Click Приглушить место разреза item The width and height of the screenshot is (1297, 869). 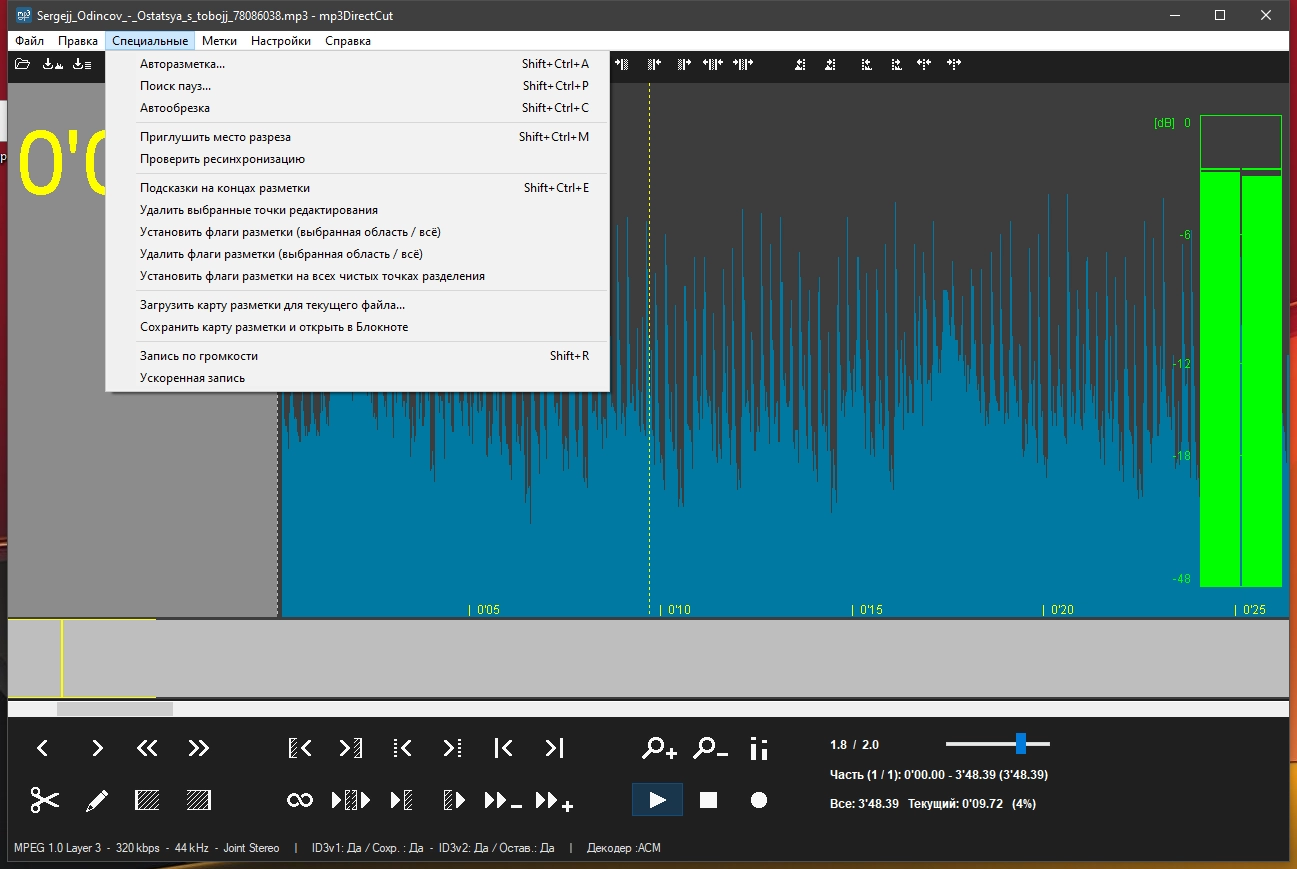(x=215, y=137)
